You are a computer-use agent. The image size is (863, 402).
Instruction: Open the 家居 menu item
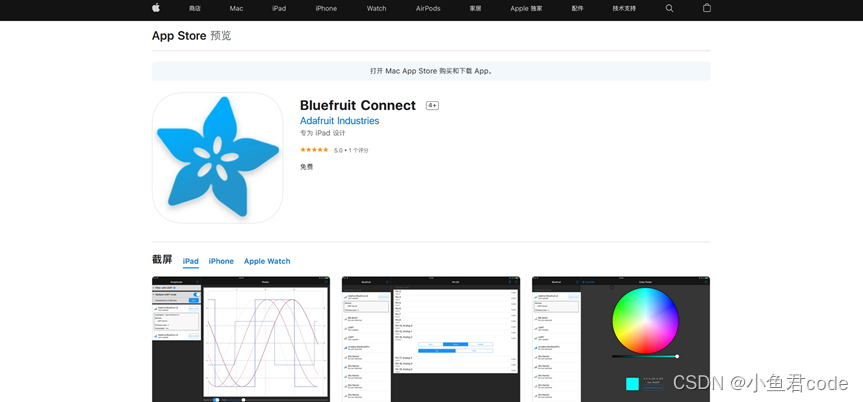476,8
